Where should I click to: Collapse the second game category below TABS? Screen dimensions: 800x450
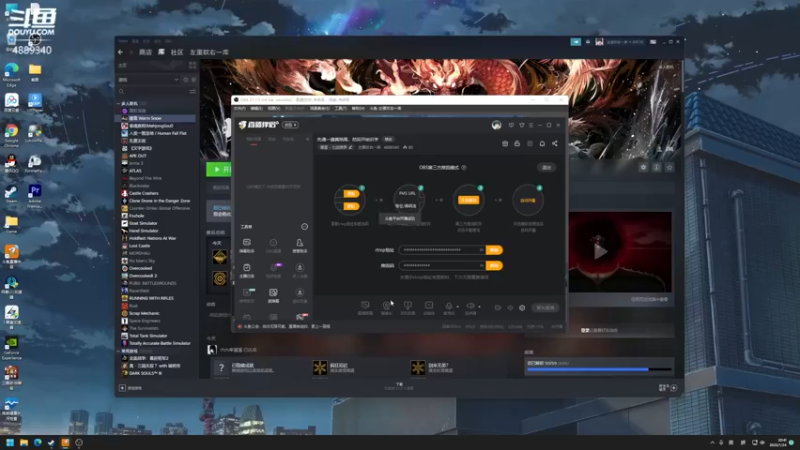pos(119,351)
